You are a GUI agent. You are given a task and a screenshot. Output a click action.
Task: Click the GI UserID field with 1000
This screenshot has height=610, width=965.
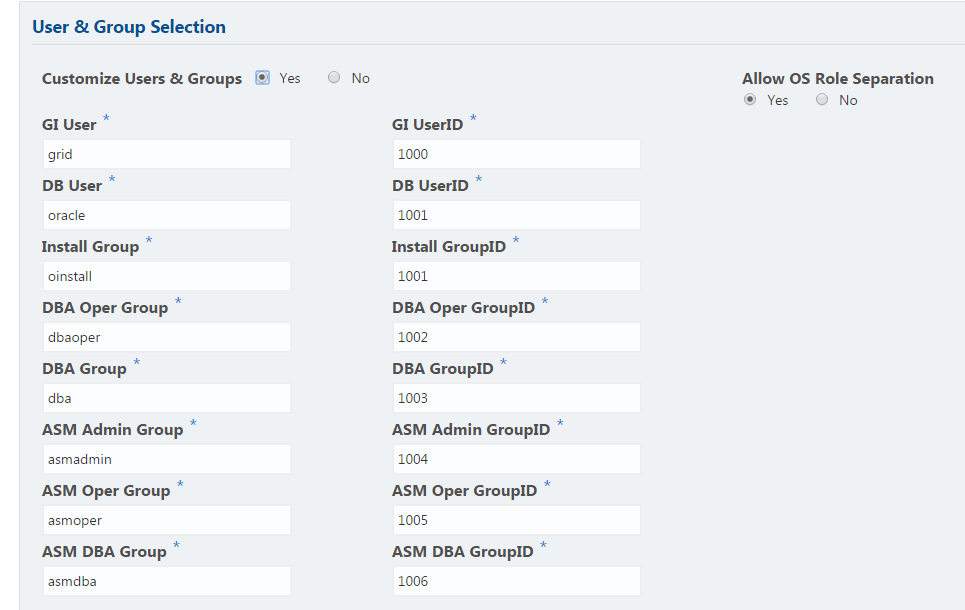tap(516, 154)
